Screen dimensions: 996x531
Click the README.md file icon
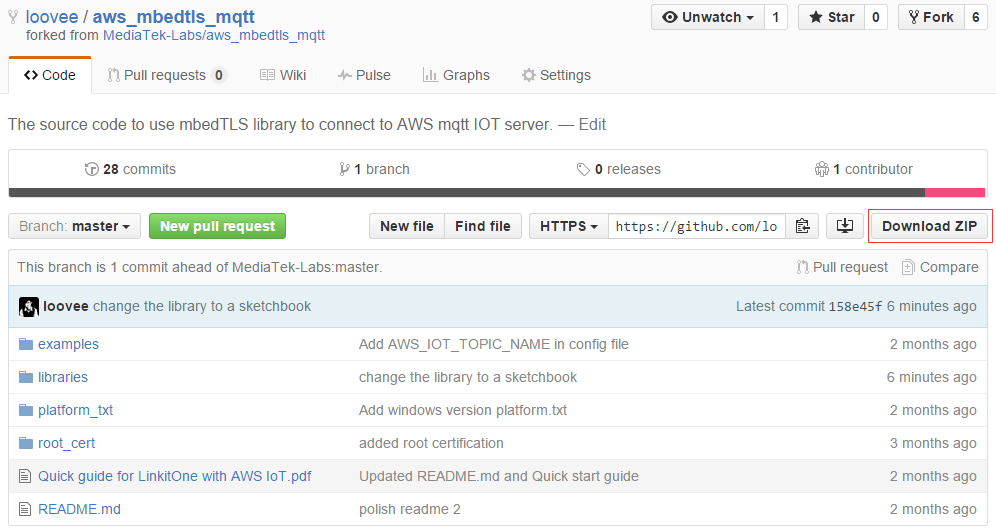coord(25,509)
